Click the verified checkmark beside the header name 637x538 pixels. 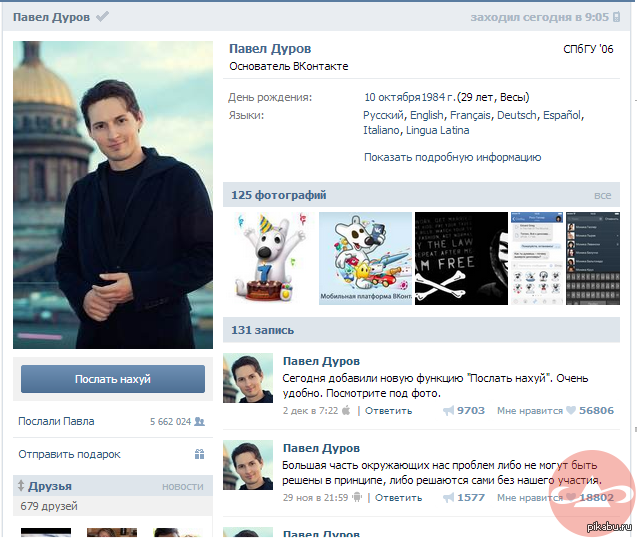point(102,16)
